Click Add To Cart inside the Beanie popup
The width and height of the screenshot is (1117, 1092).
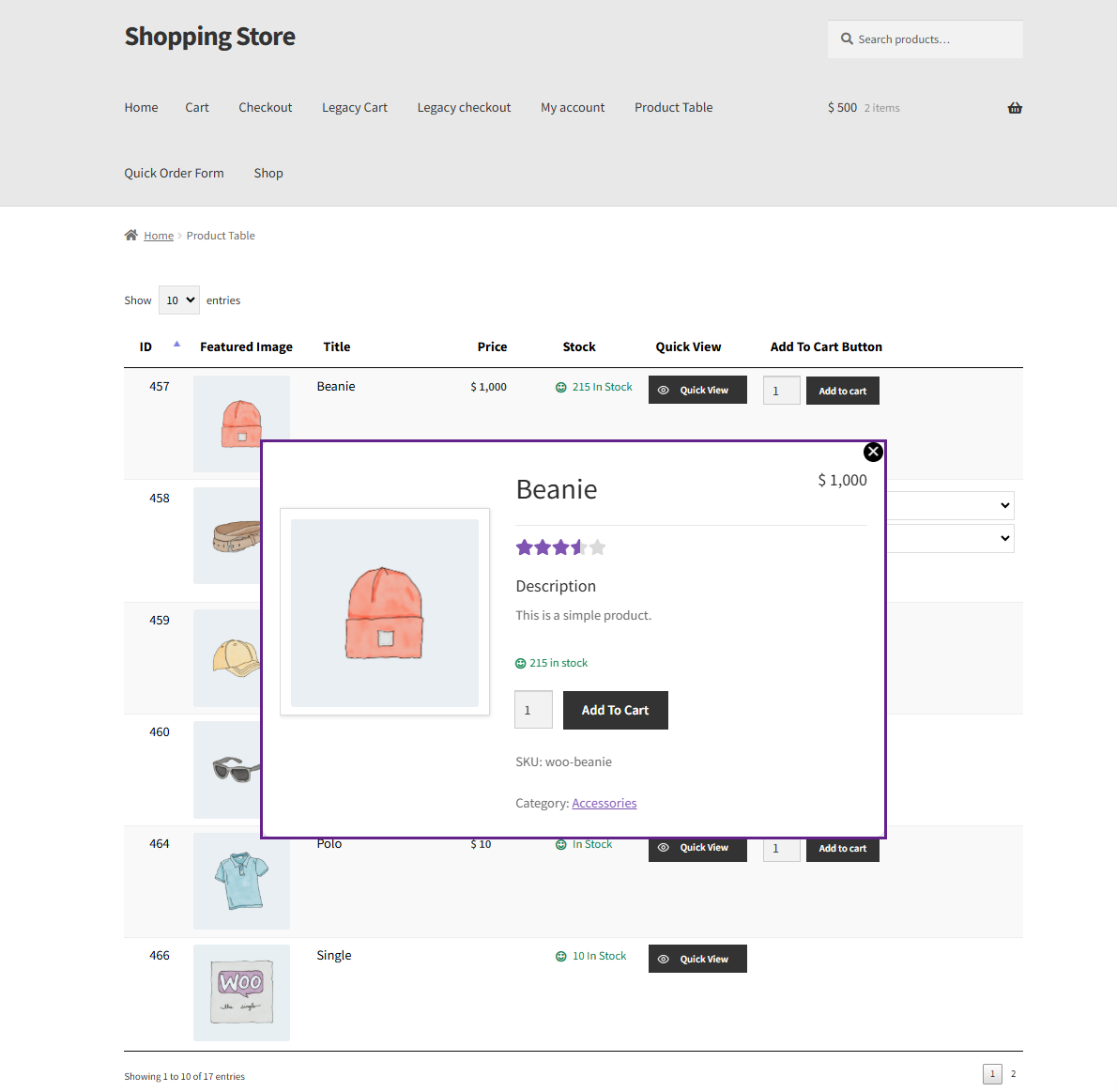(615, 710)
